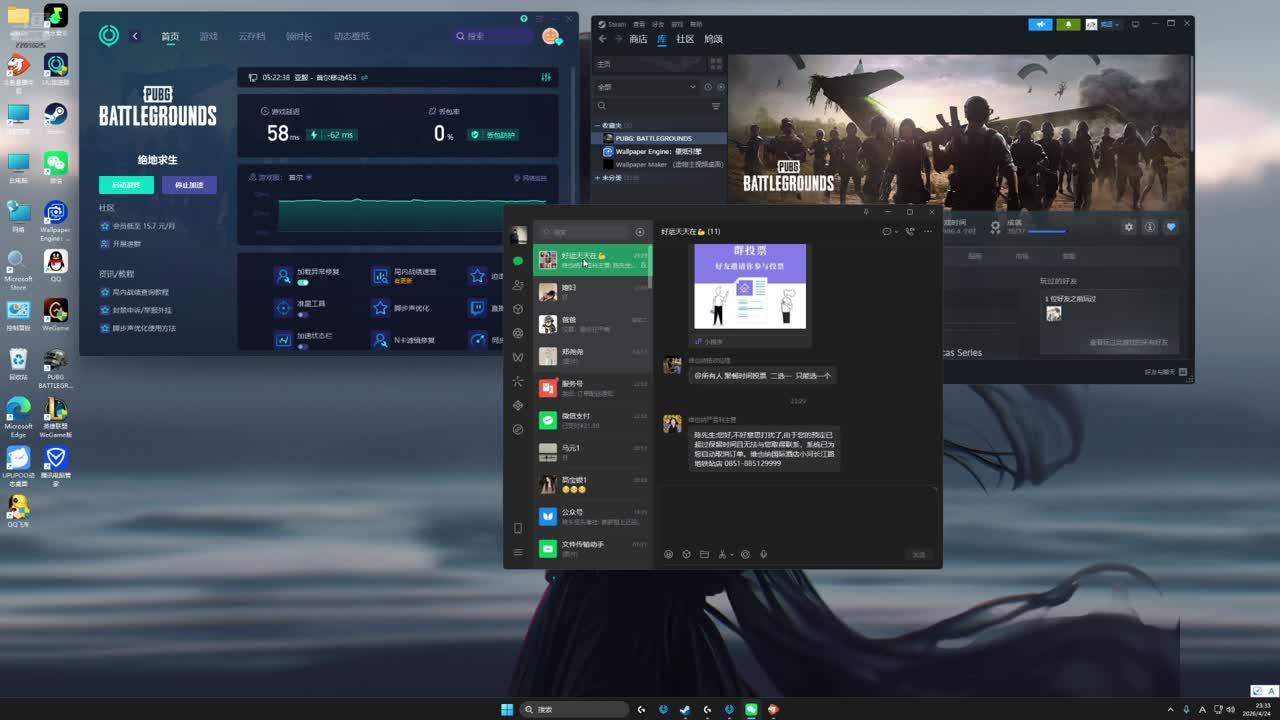
Task: Open the PUBG game settings gear in Steam
Action: click(1129, 227)
